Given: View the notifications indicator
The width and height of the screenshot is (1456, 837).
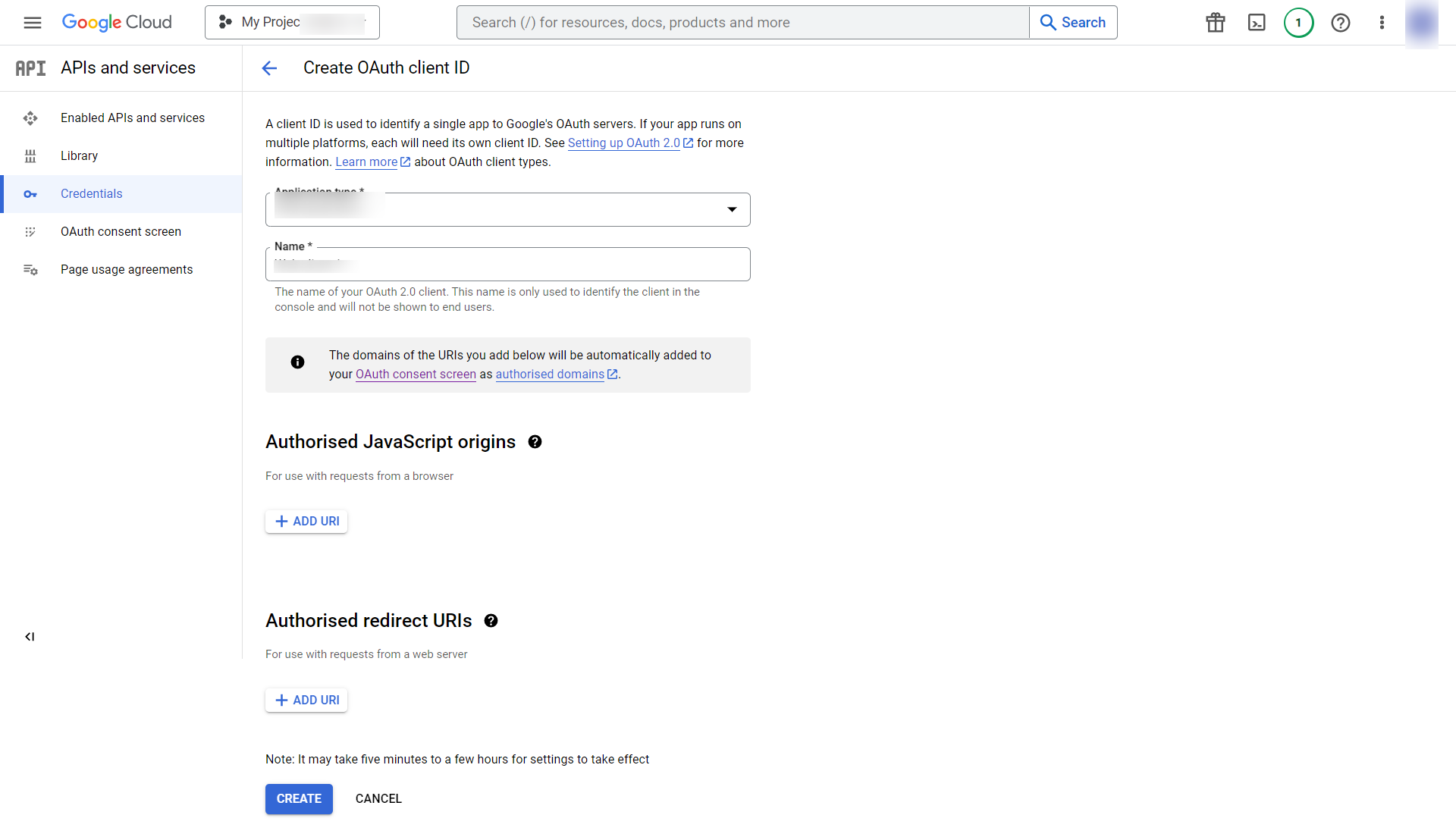Looking at the screenshot, I should (x=1298, y=22).
